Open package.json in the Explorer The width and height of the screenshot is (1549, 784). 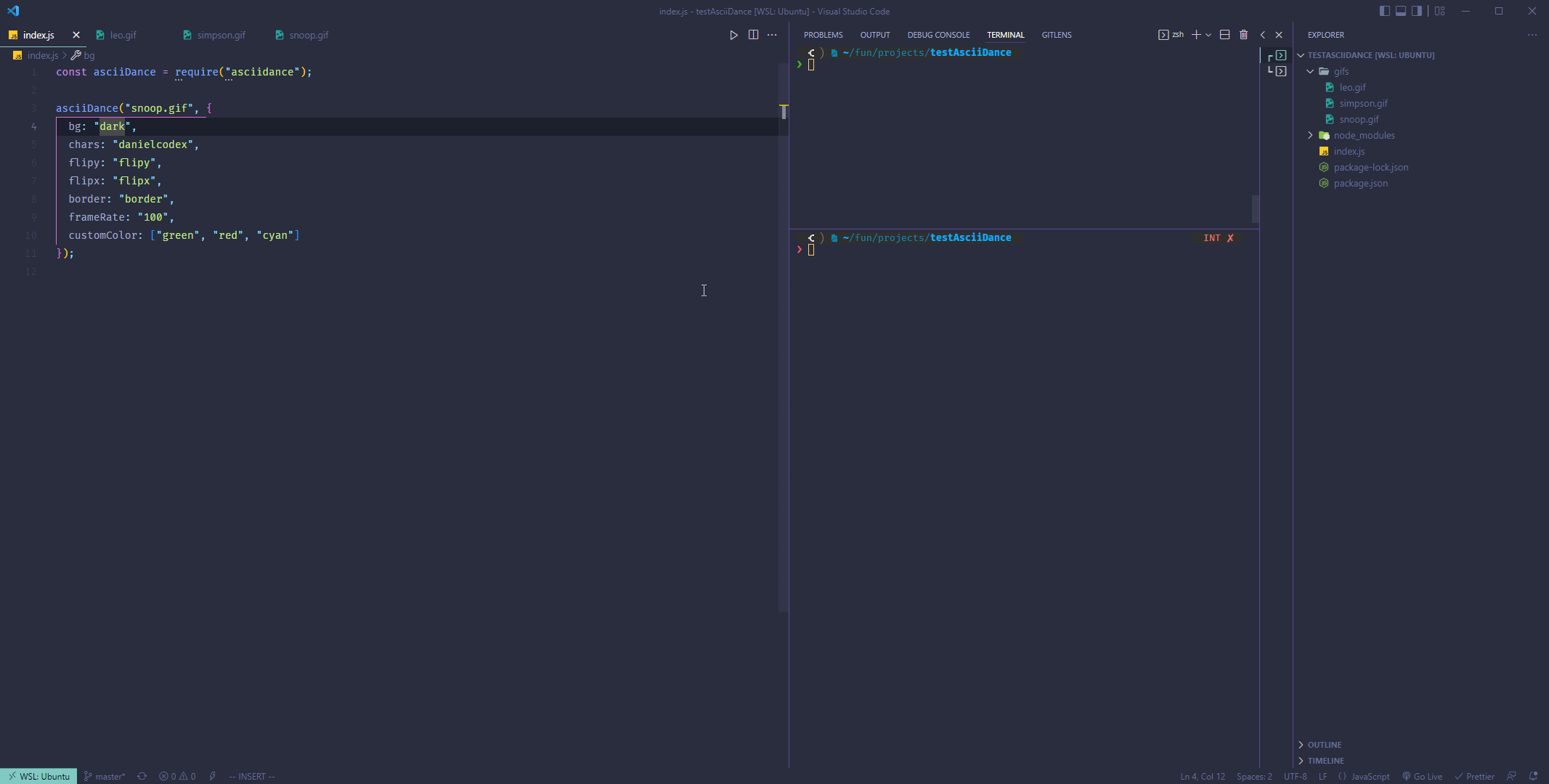point(1360,183)
